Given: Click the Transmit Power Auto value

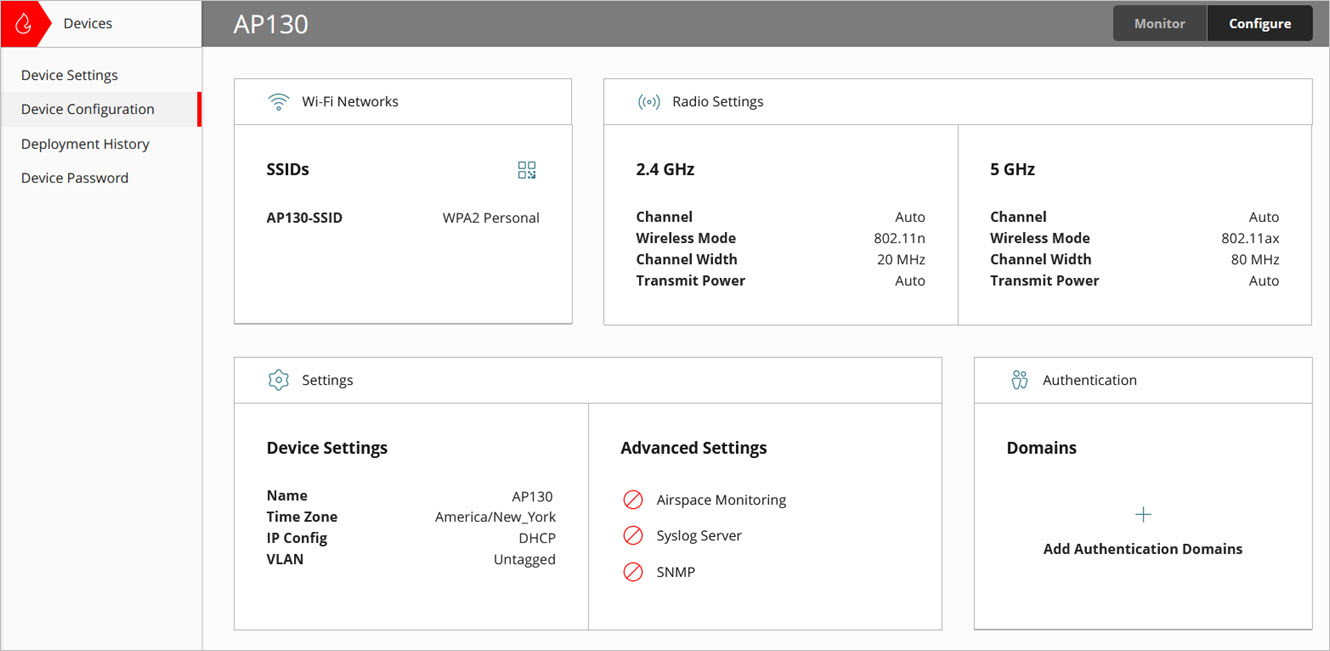Looking at the screenshot, I should point(910,280).
